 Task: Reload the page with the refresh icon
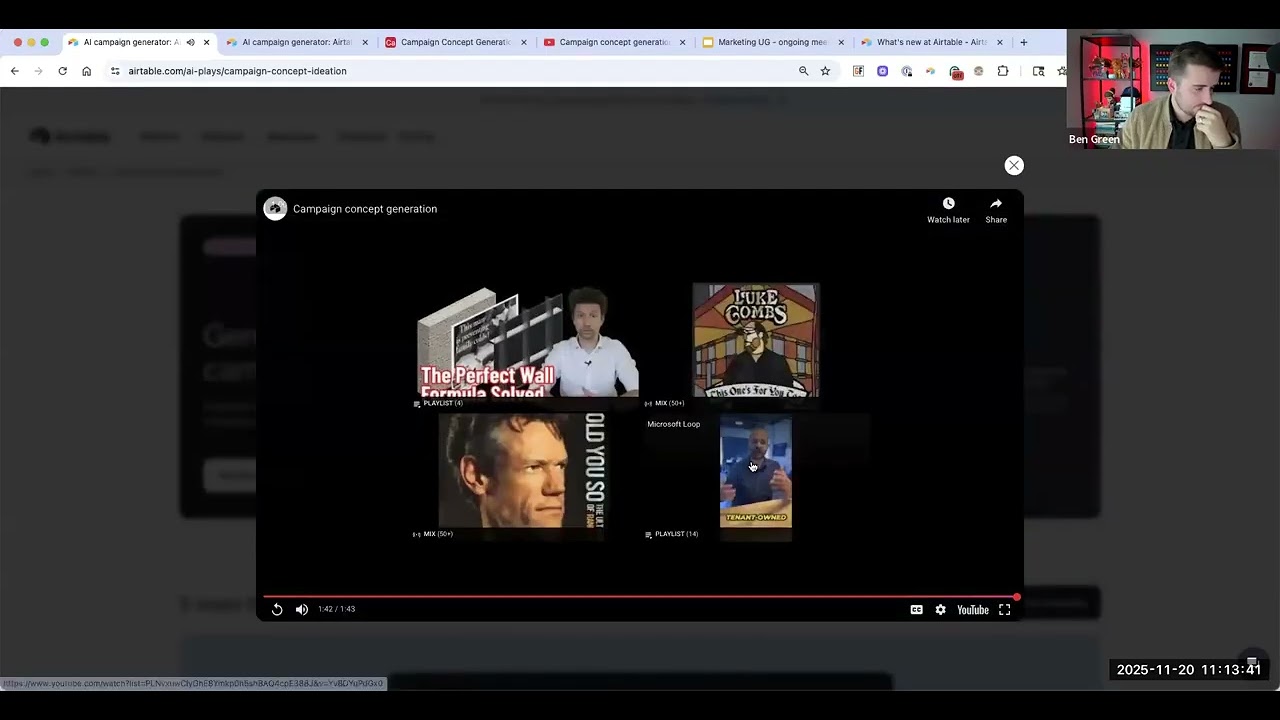[x=62, y=71]
